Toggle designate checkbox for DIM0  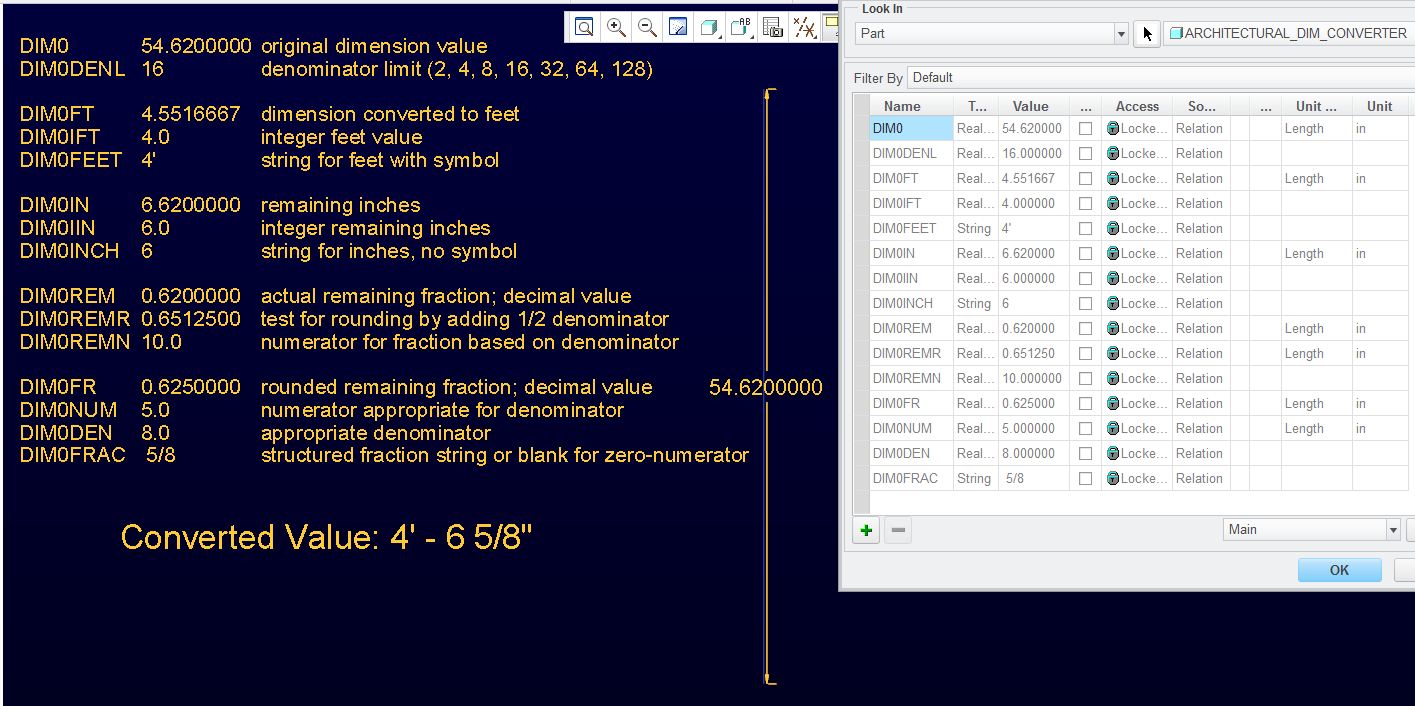pyautogui.click(x=1085, y=128)
